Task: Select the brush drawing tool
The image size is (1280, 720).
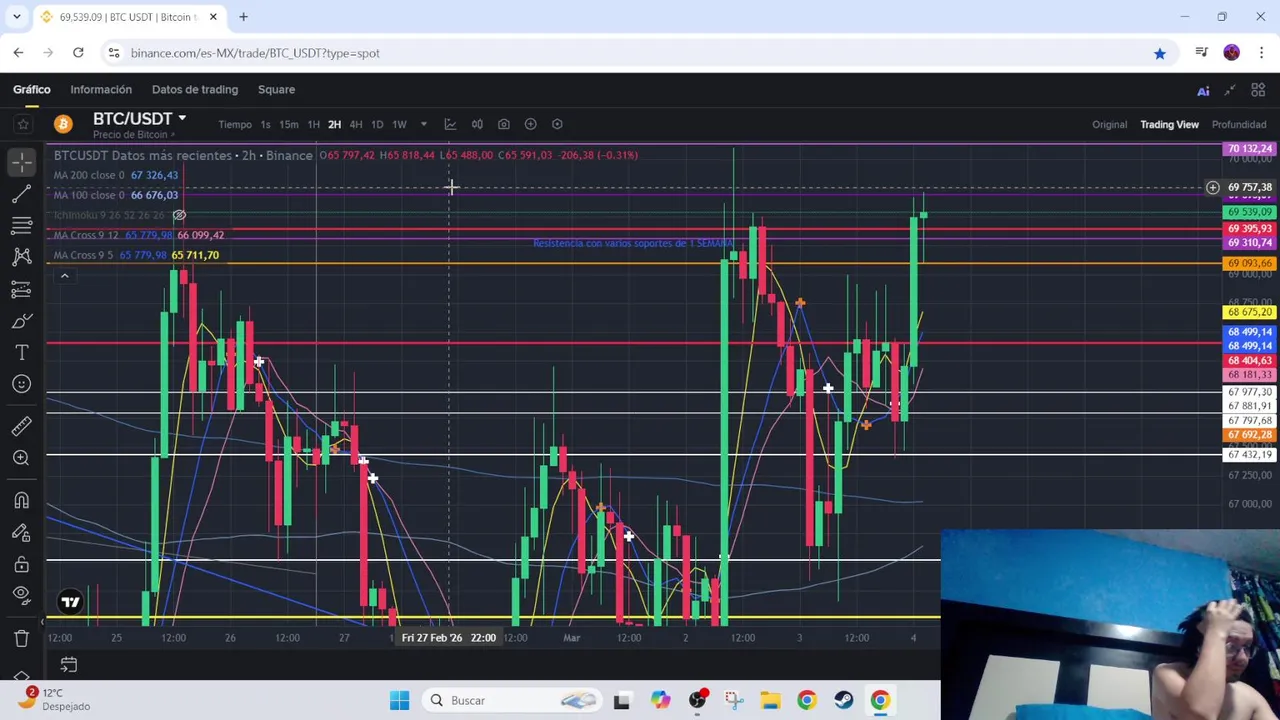Action: point(21,321)
